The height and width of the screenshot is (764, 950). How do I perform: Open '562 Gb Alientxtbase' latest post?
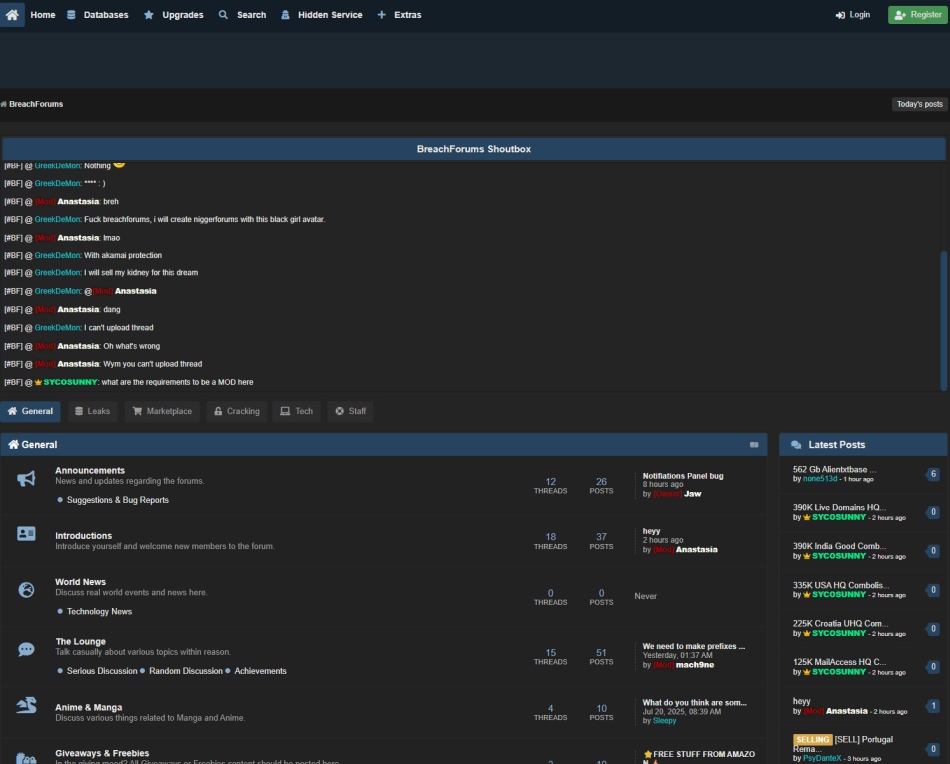834,470
